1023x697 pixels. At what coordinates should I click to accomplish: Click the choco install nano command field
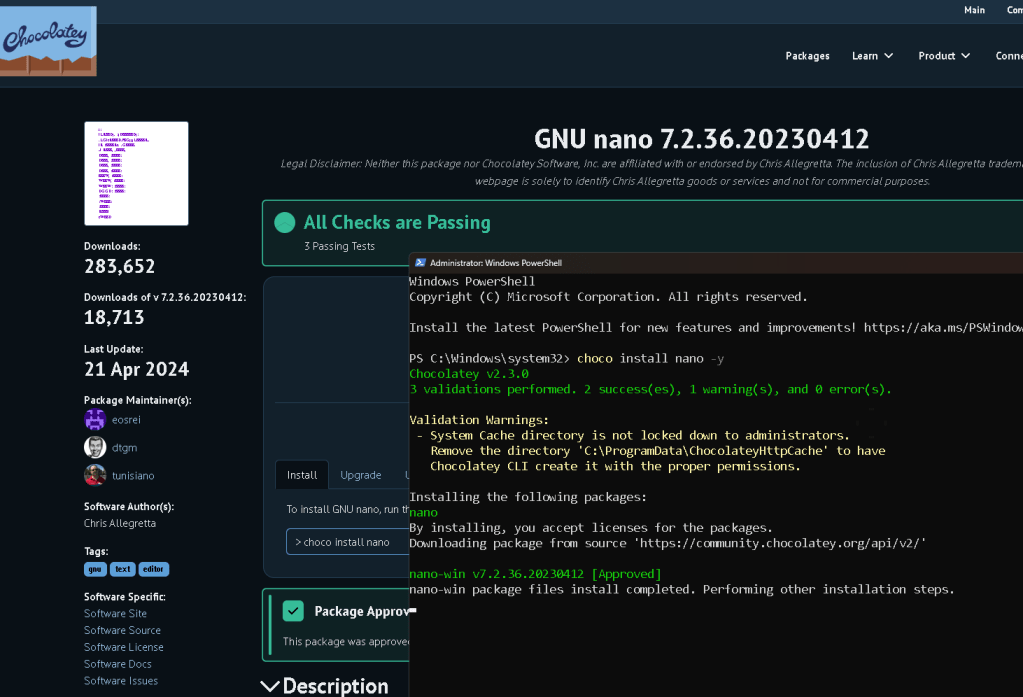click(x=348, y=542)
